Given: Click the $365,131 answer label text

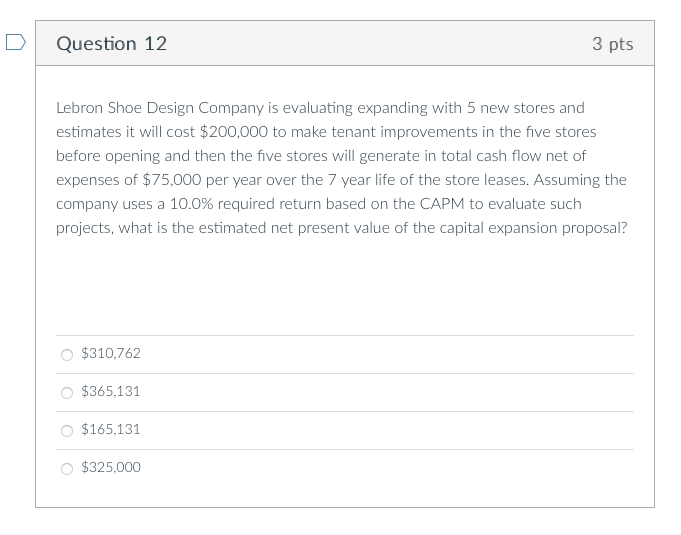Looking at the screenshot, I should click(x=111, y=392).
